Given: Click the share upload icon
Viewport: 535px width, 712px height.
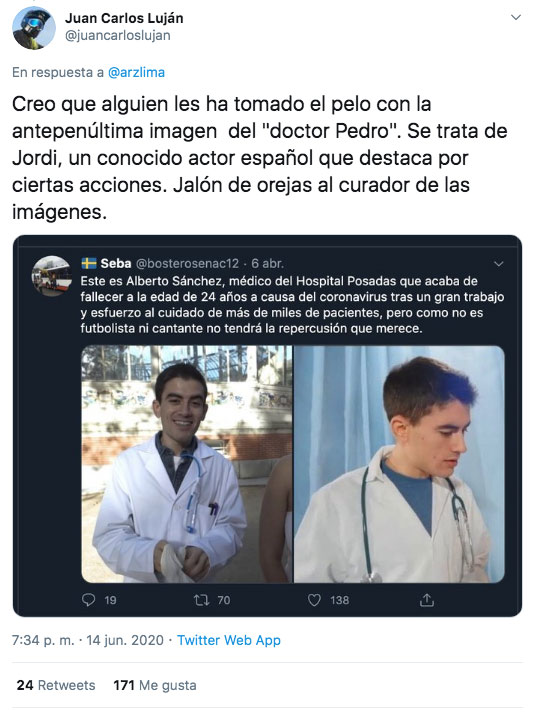Looking at the screenshot, I should tap(426, 600).
